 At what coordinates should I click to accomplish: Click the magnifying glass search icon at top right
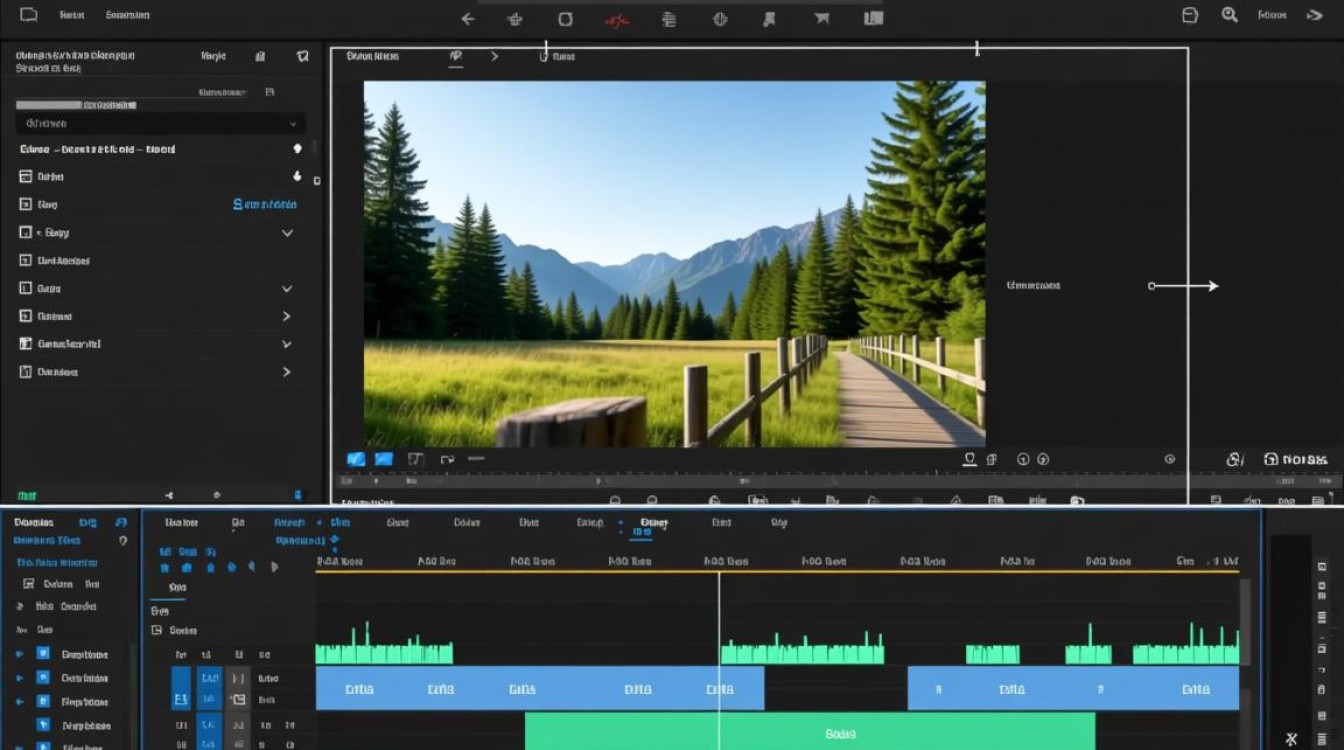tap(1230, 15)
